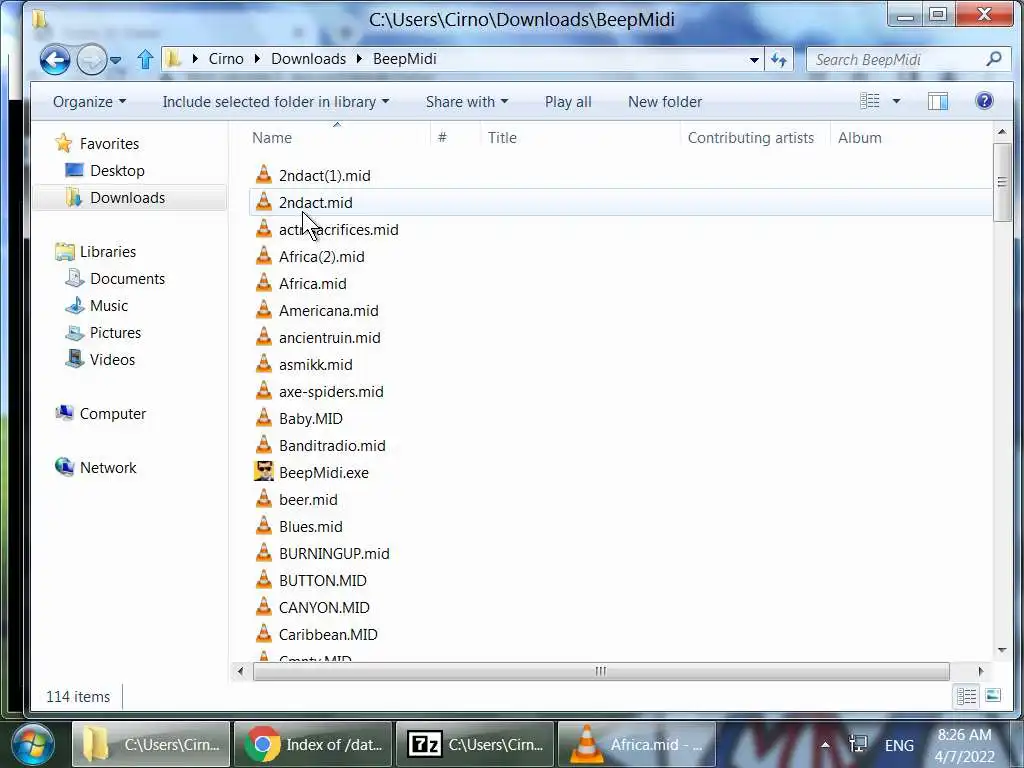1024x768 pixels.
Task: Select BeepMidi in the breadcrumb path
Action: click(x=405, y=59)
